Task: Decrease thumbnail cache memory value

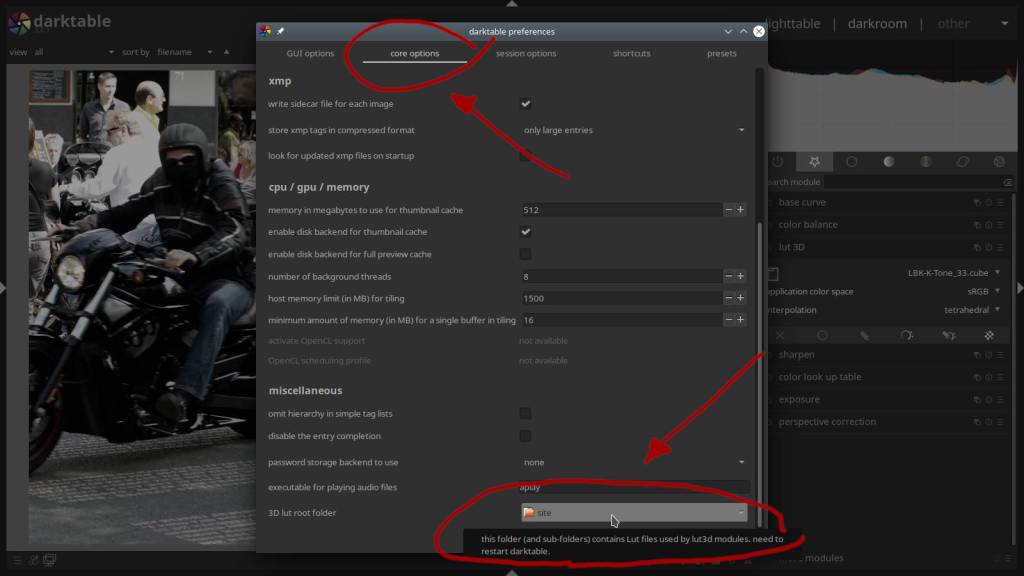Action: click(728, 210)
